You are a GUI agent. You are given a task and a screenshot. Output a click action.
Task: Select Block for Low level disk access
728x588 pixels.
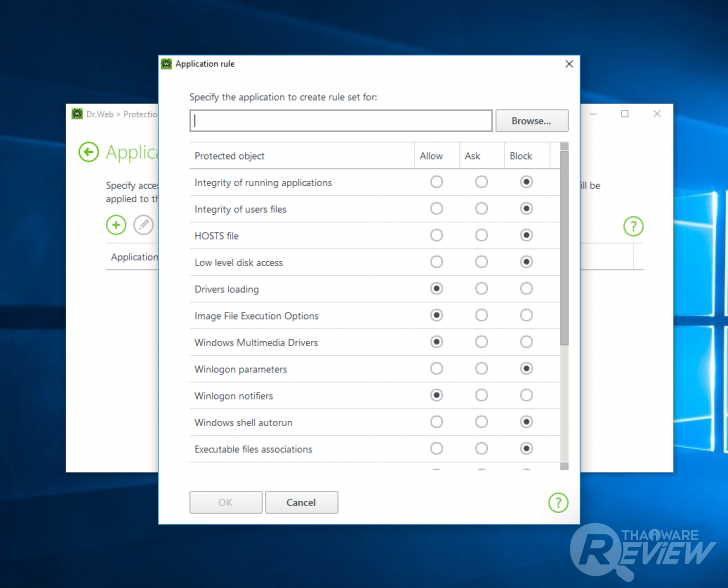526,262
